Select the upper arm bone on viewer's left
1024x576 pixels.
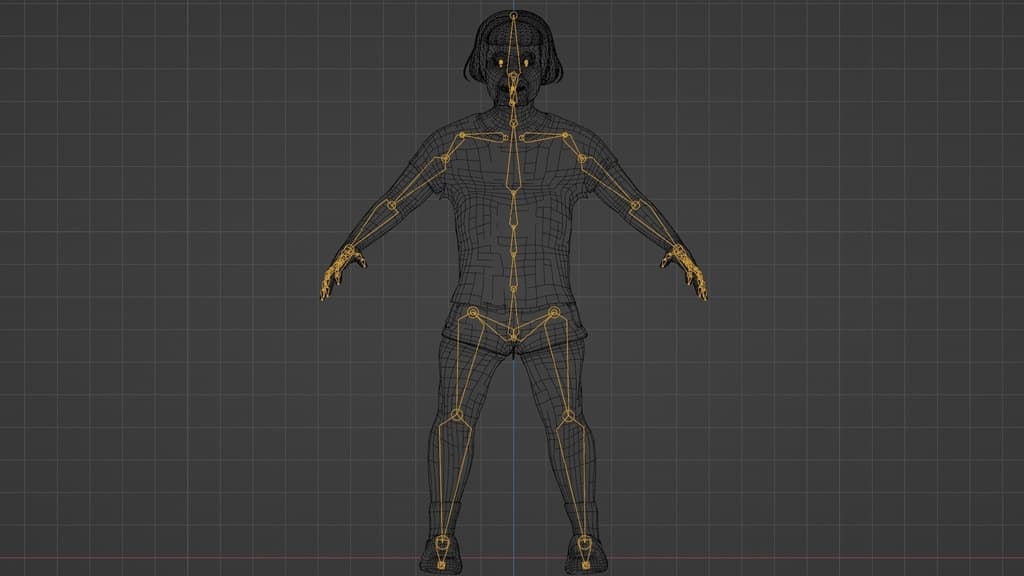(419, 182)
